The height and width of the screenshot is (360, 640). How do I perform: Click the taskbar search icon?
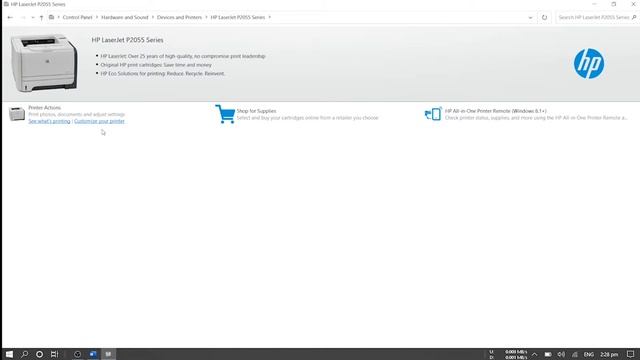coord(24,354)
